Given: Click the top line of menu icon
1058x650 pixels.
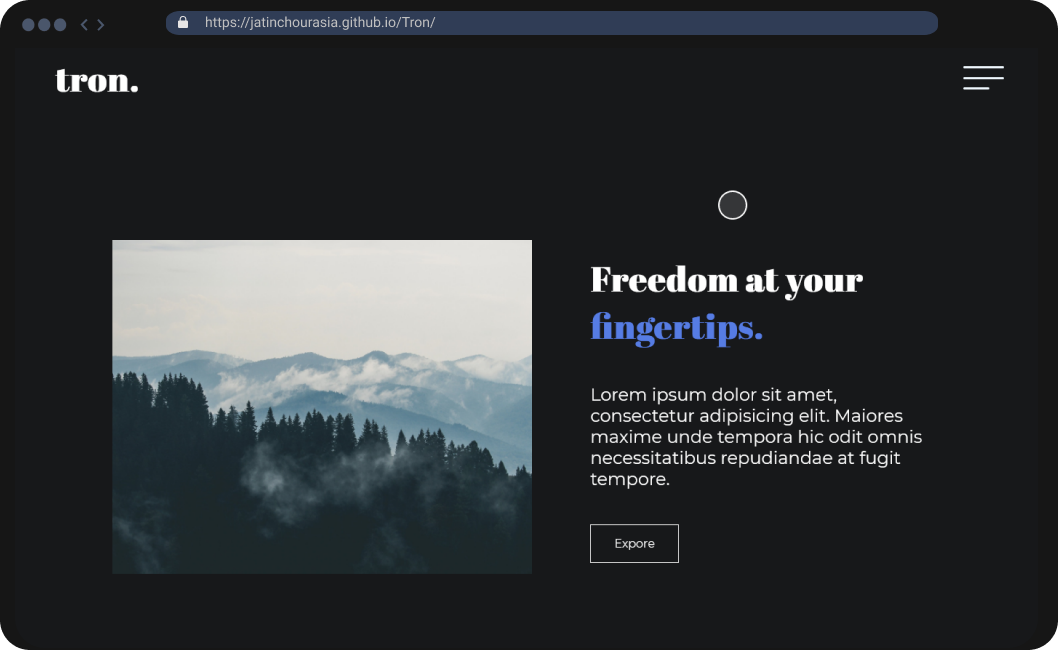Looking at the screenshot, I should pos(983,67).
